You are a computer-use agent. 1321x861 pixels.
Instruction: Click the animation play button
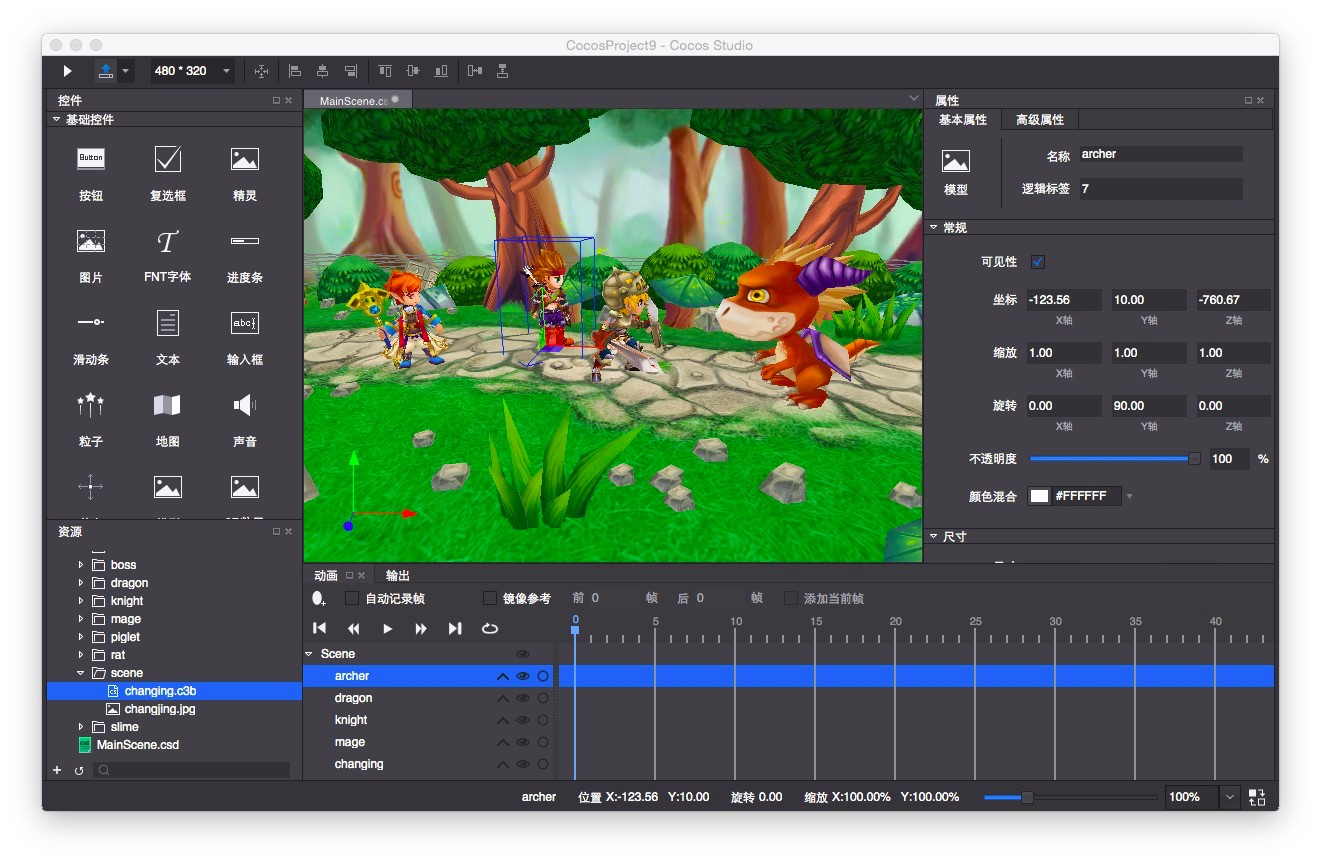click(388, 628)
